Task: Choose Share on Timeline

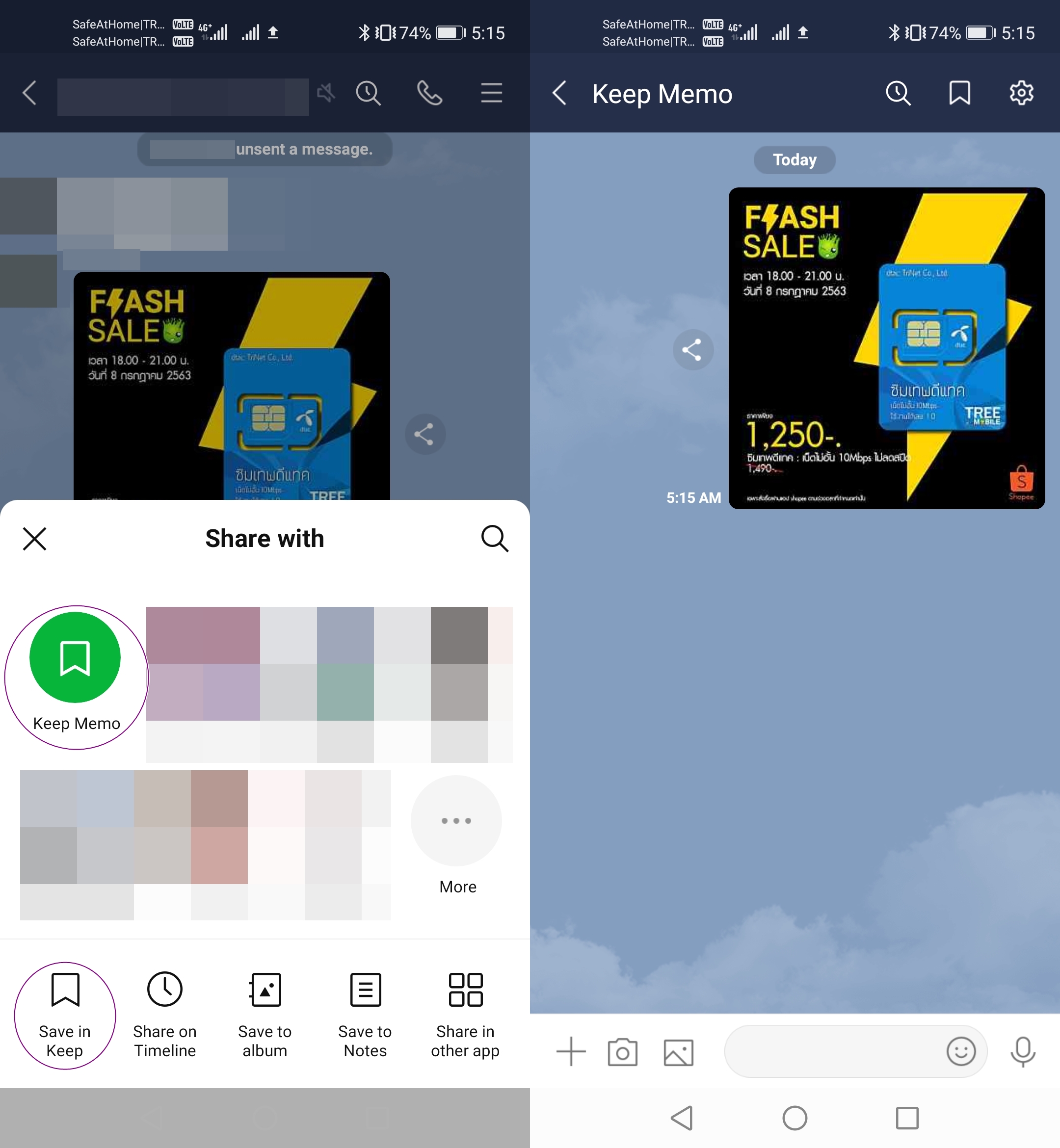Action: (x=164, y=1015)
